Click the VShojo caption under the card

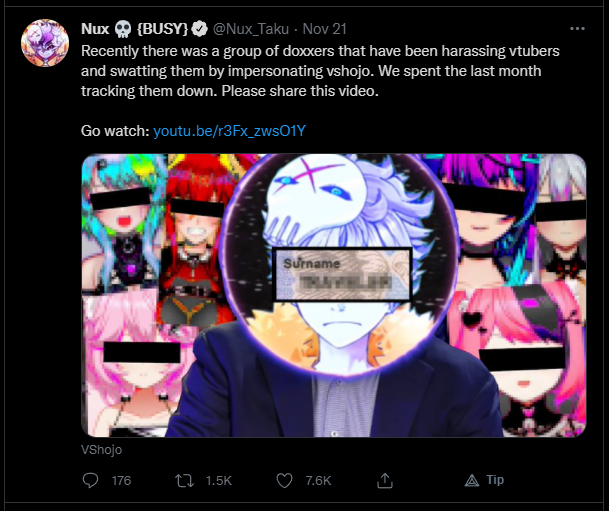[101, 450]
